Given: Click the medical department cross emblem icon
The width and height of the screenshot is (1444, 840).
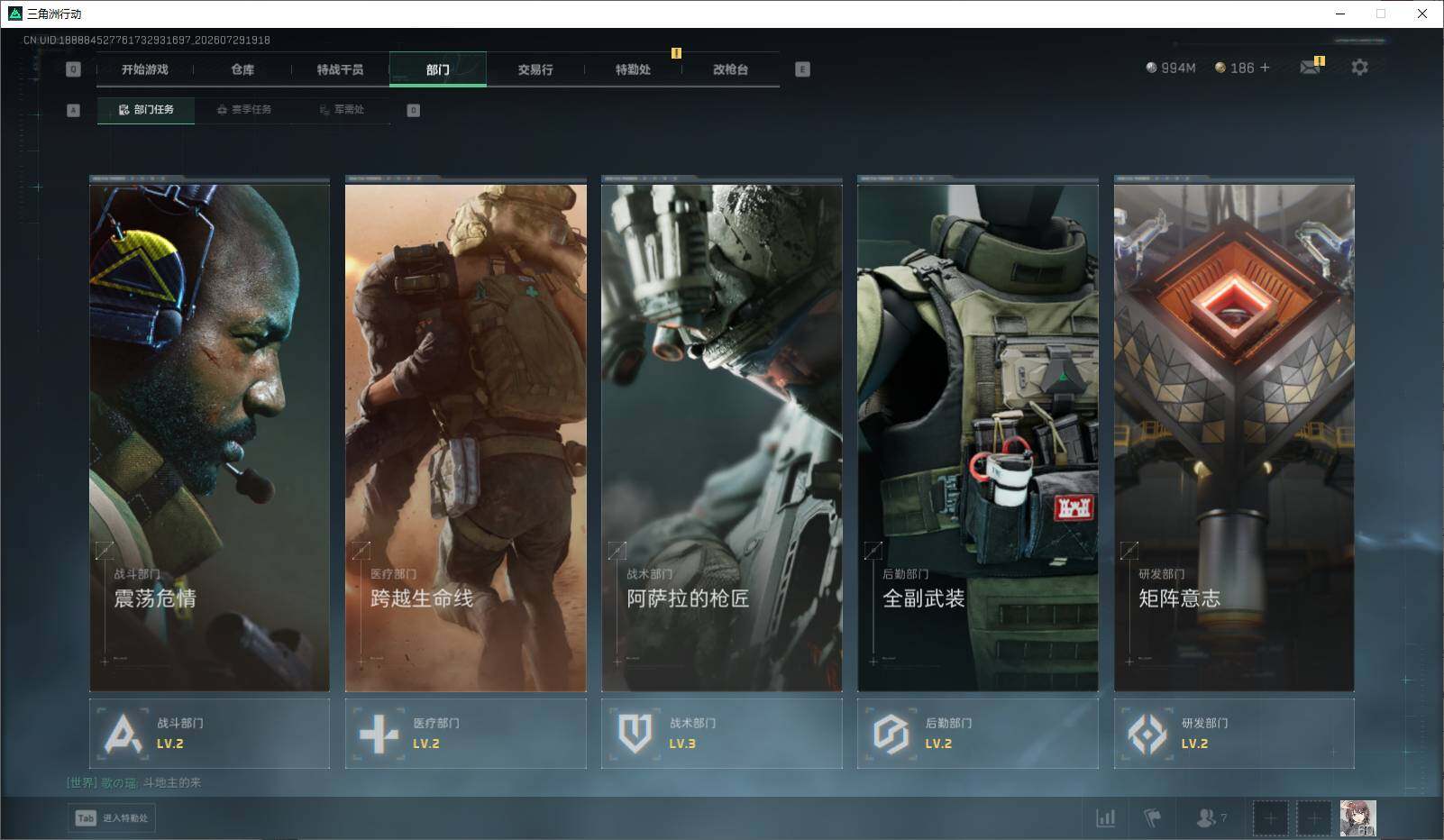Looking at the screenshot, I should point(379,734).
